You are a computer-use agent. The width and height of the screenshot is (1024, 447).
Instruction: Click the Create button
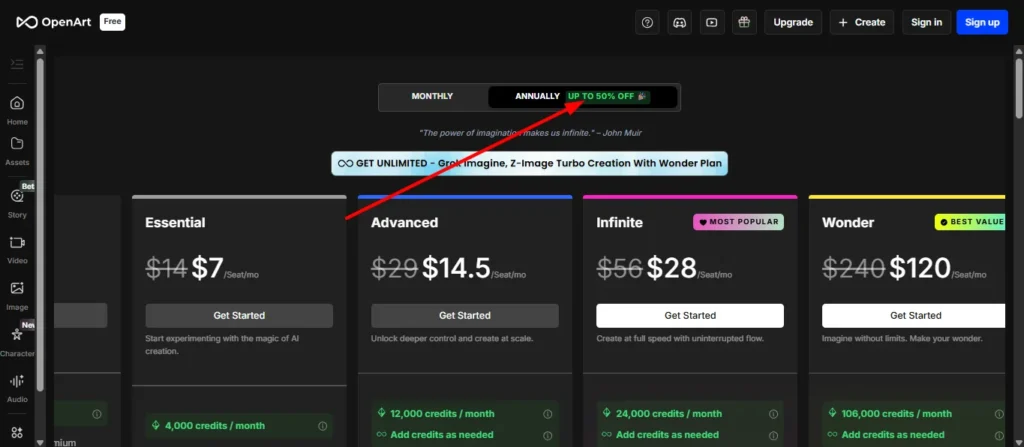coord(861,22)
